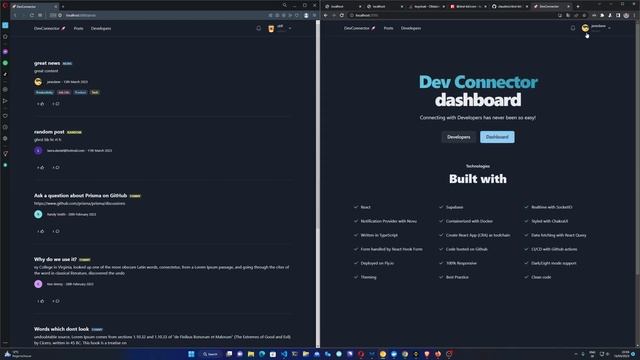The image size is (640, 360).
Task: Open Posts in right window navbar
Action: click(388, 28)
